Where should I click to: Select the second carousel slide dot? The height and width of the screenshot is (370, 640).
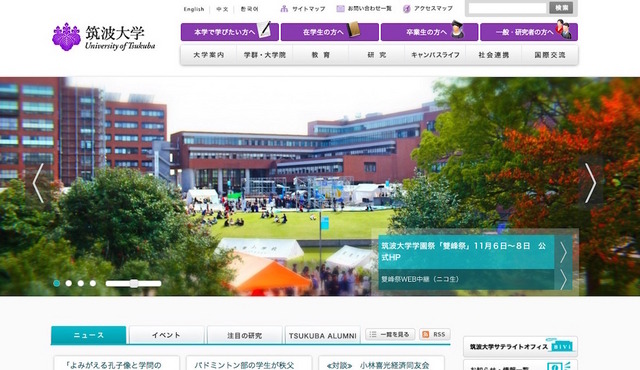pos(69,283)
